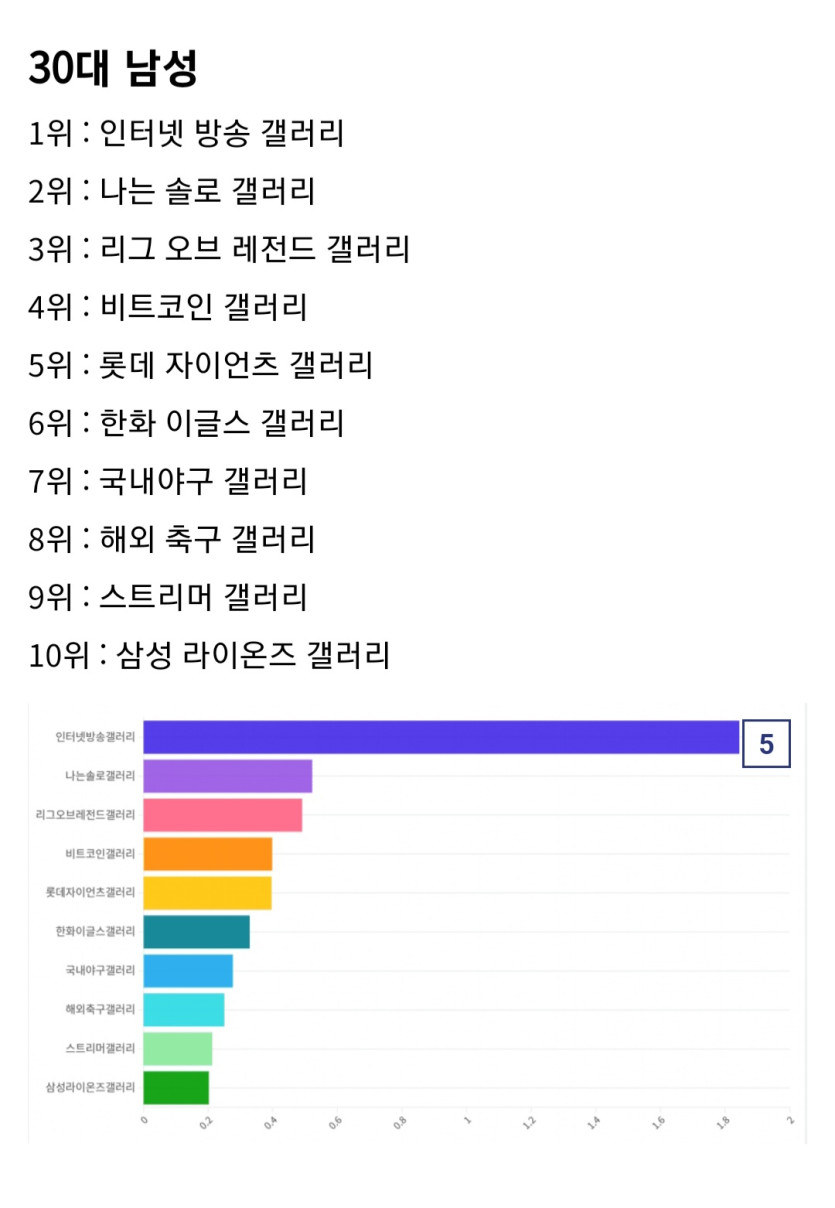This screenshot has width=835, height=1208.
Task: Click the teal 한화이글스갤러리 bar
Action: [x=197, y=932]
